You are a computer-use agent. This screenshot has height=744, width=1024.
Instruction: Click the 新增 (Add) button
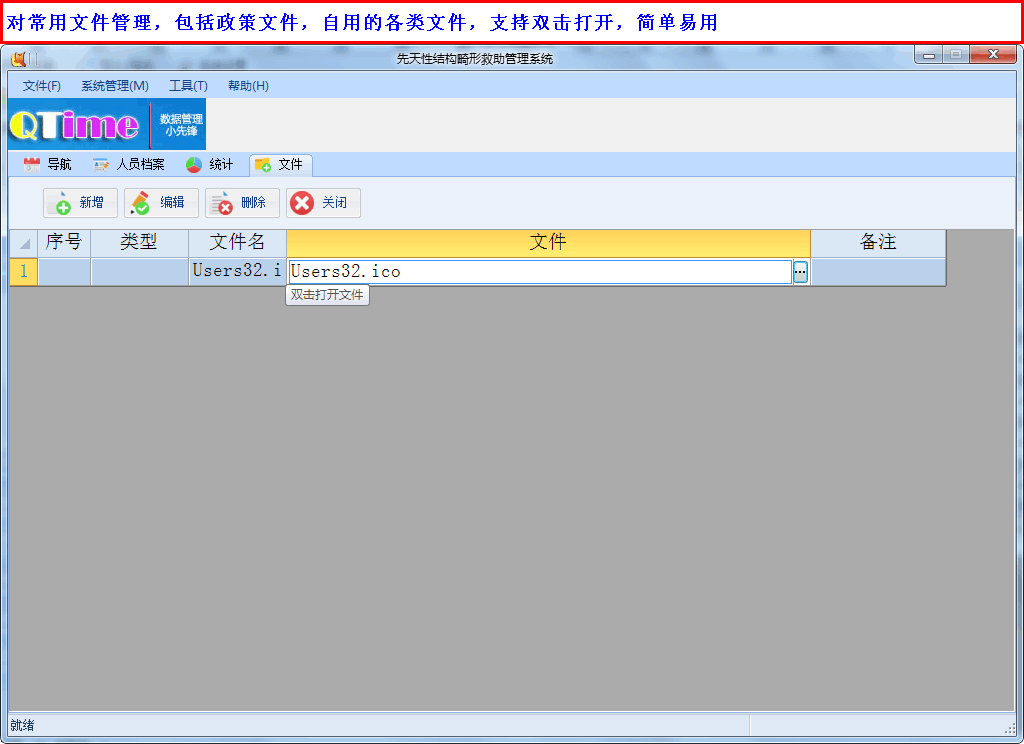pyautogui.click(x=80, y=203)
